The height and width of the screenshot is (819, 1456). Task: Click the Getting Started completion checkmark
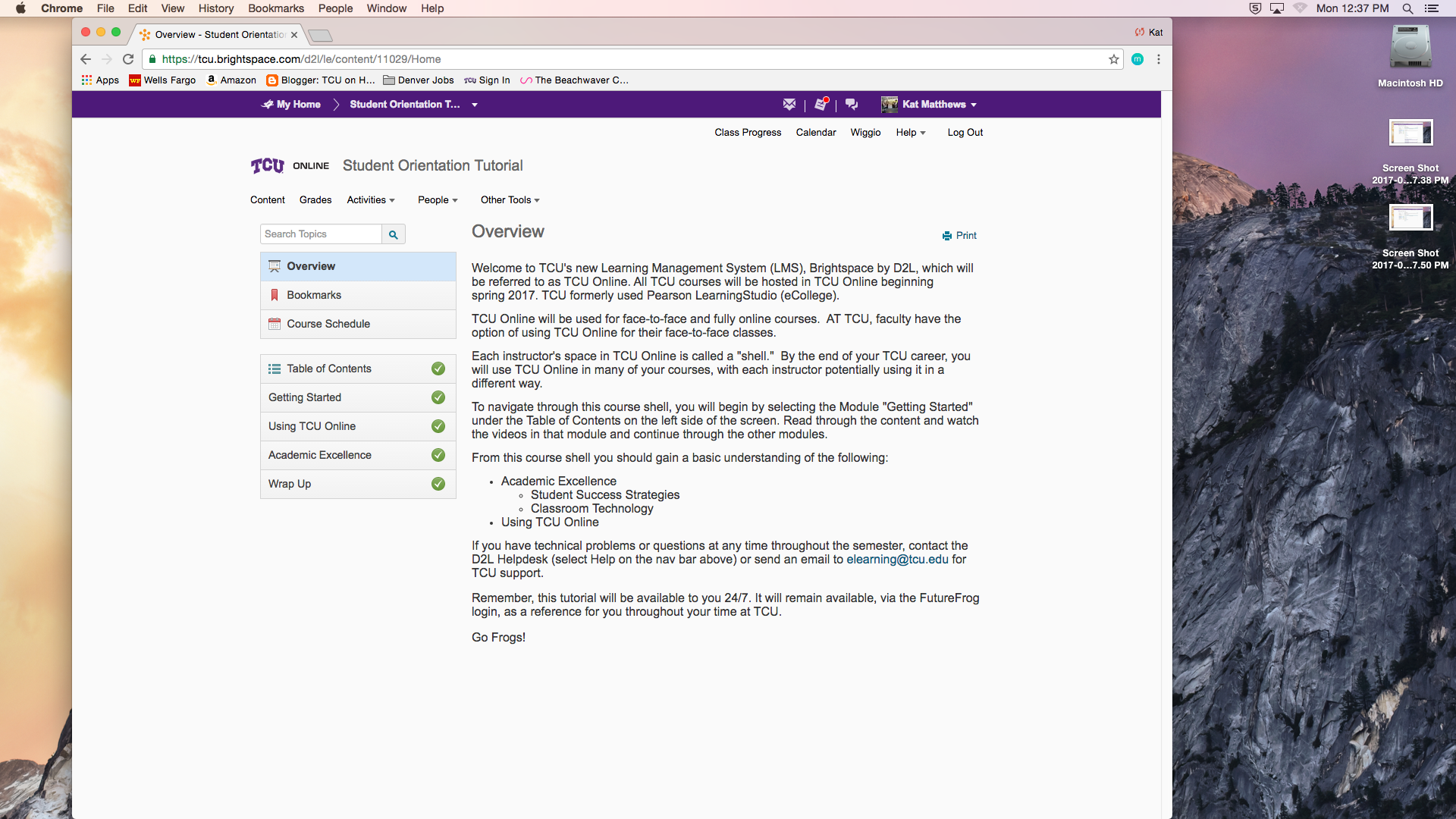tap(438, 397)
